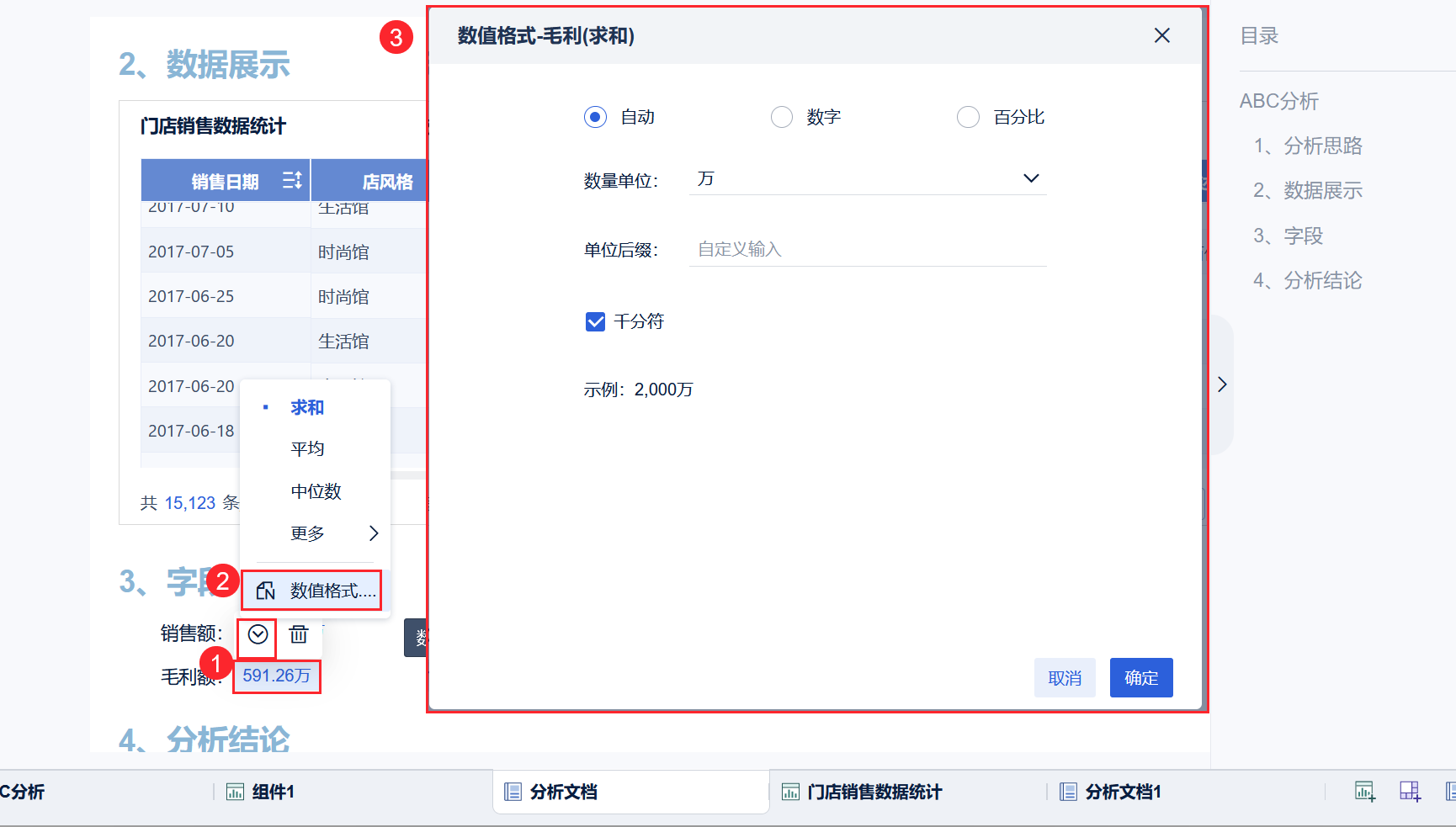The height and width of the screenshot is (827, 1456).
Task: Click the 门店销售数据统计 table title
Action: point(213,126)
